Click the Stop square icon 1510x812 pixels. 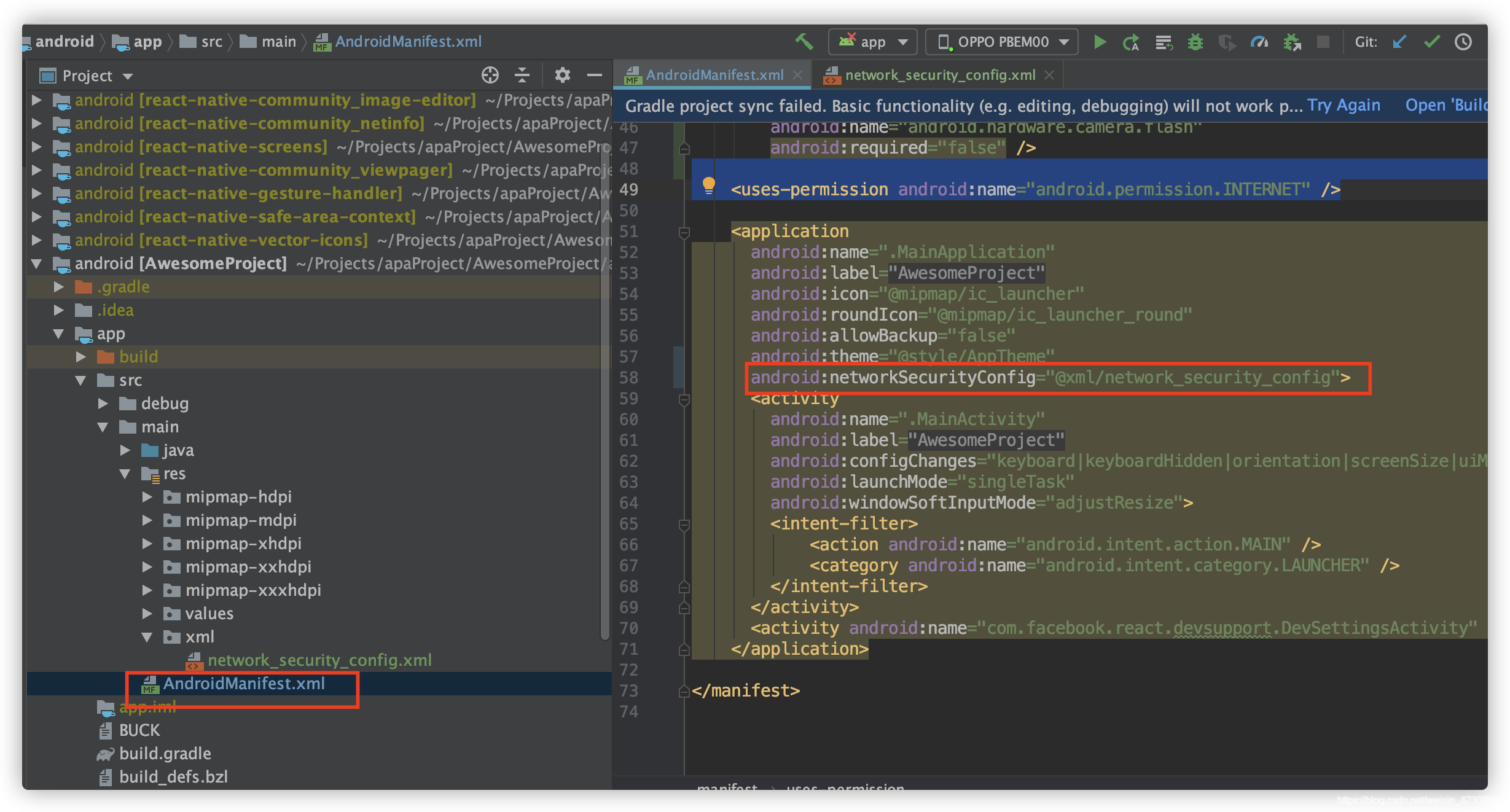click(1323, 42)
